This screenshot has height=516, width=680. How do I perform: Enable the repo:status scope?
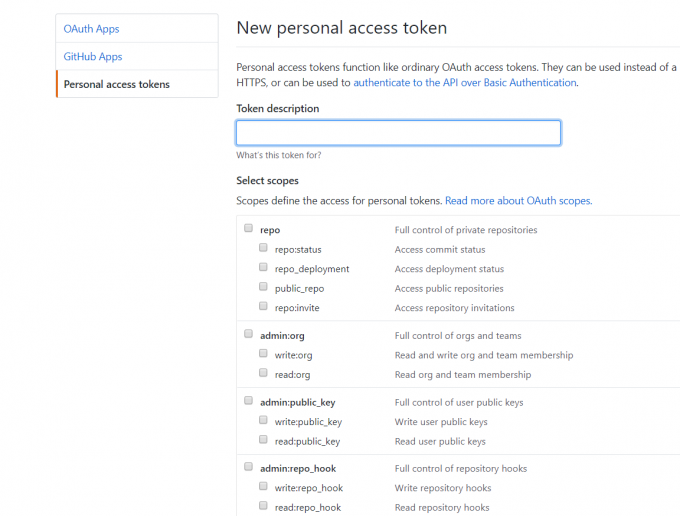263,248
